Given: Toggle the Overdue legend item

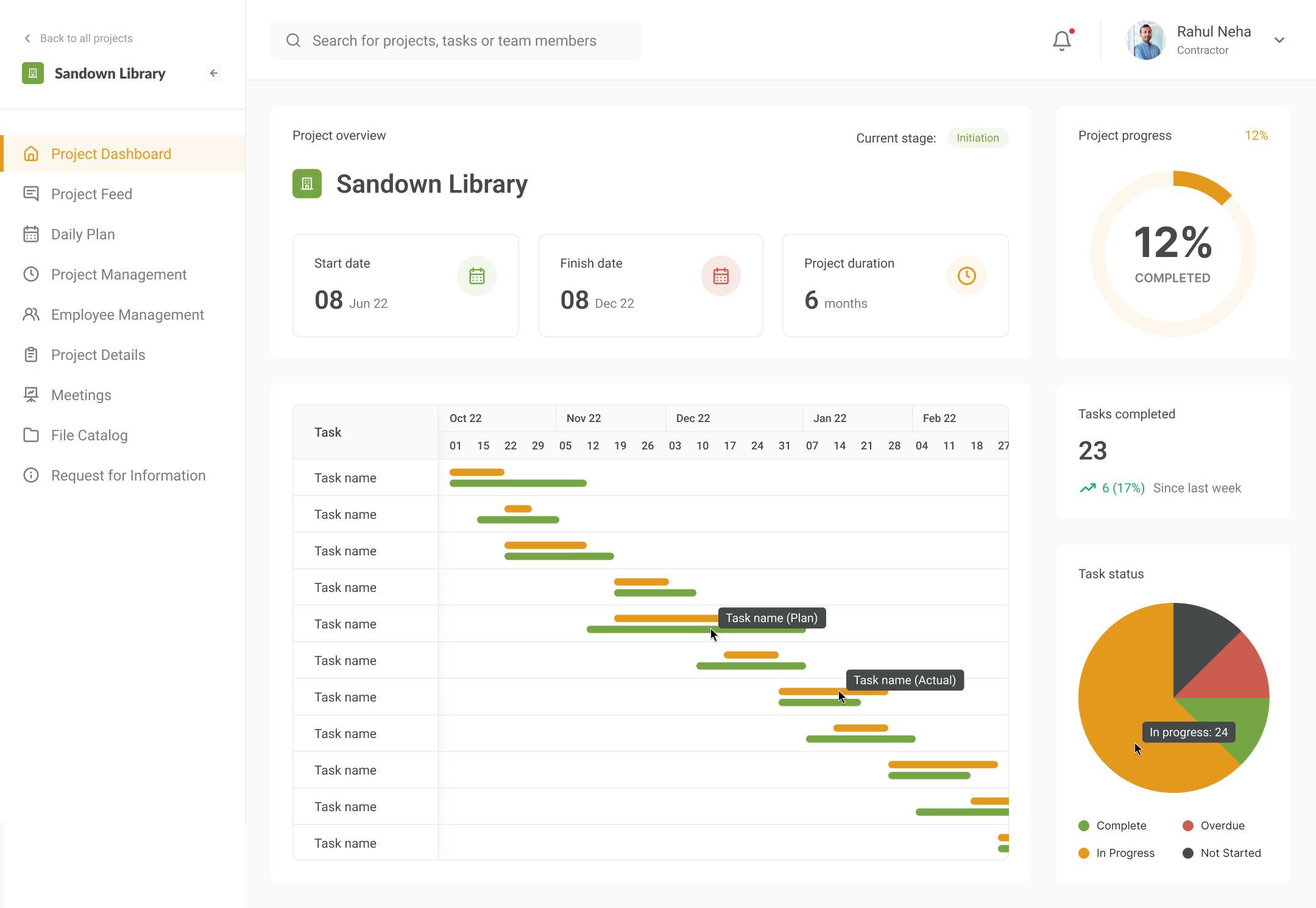Looking at the screenshot, I should 1214,825.
